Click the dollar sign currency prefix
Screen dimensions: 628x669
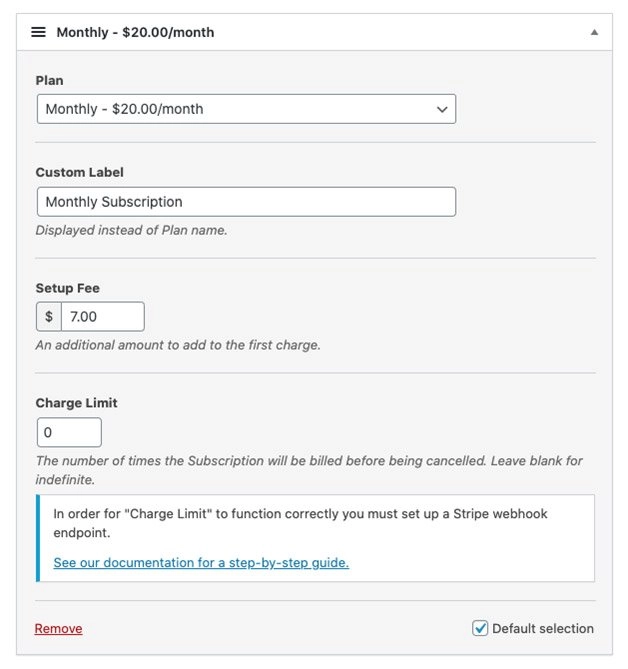coord(49,317)
